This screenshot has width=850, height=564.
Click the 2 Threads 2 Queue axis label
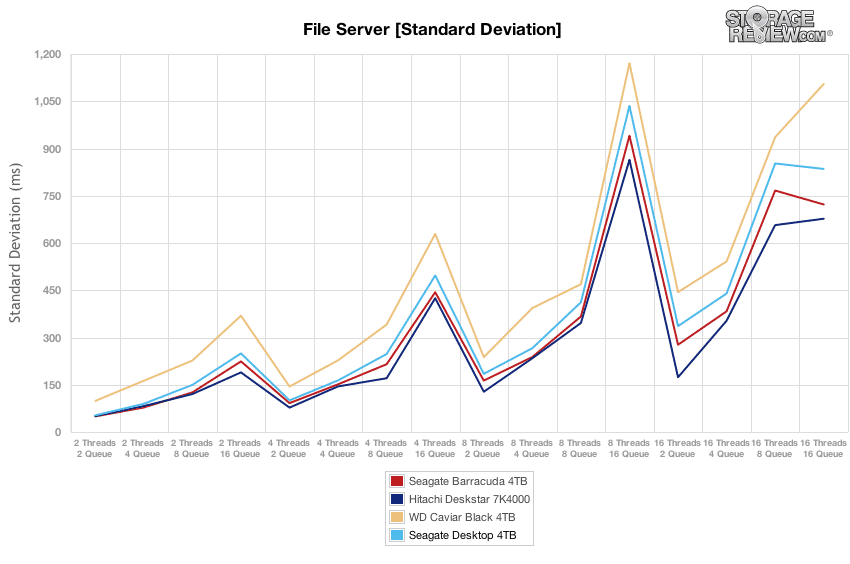pyautogui.click(x=95, y=448)
